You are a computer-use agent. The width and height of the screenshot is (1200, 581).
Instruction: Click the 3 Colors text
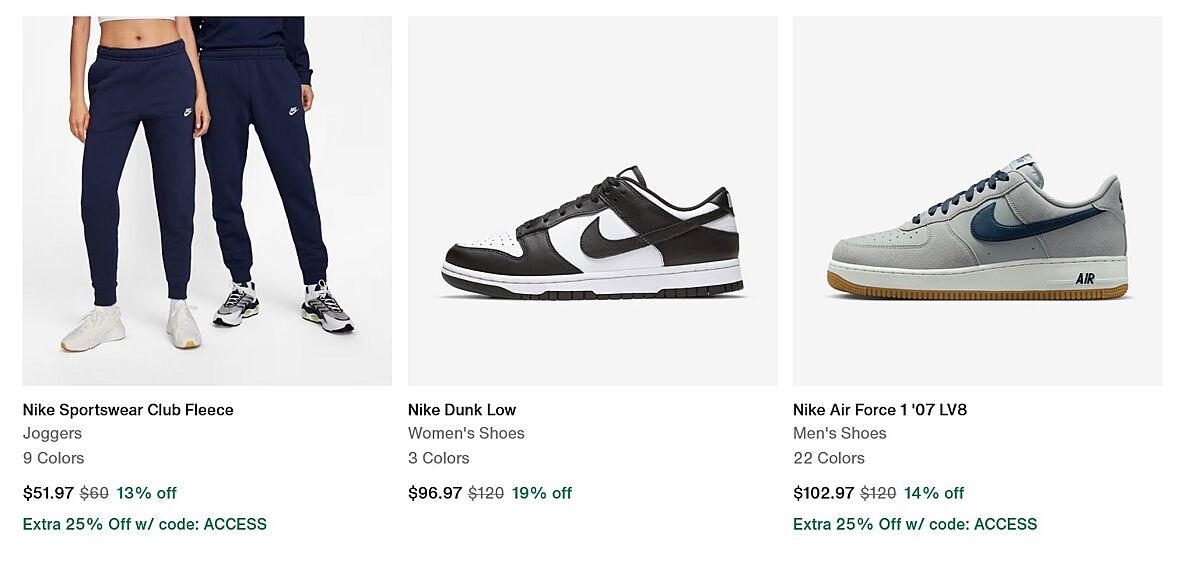tap(438, 458)
